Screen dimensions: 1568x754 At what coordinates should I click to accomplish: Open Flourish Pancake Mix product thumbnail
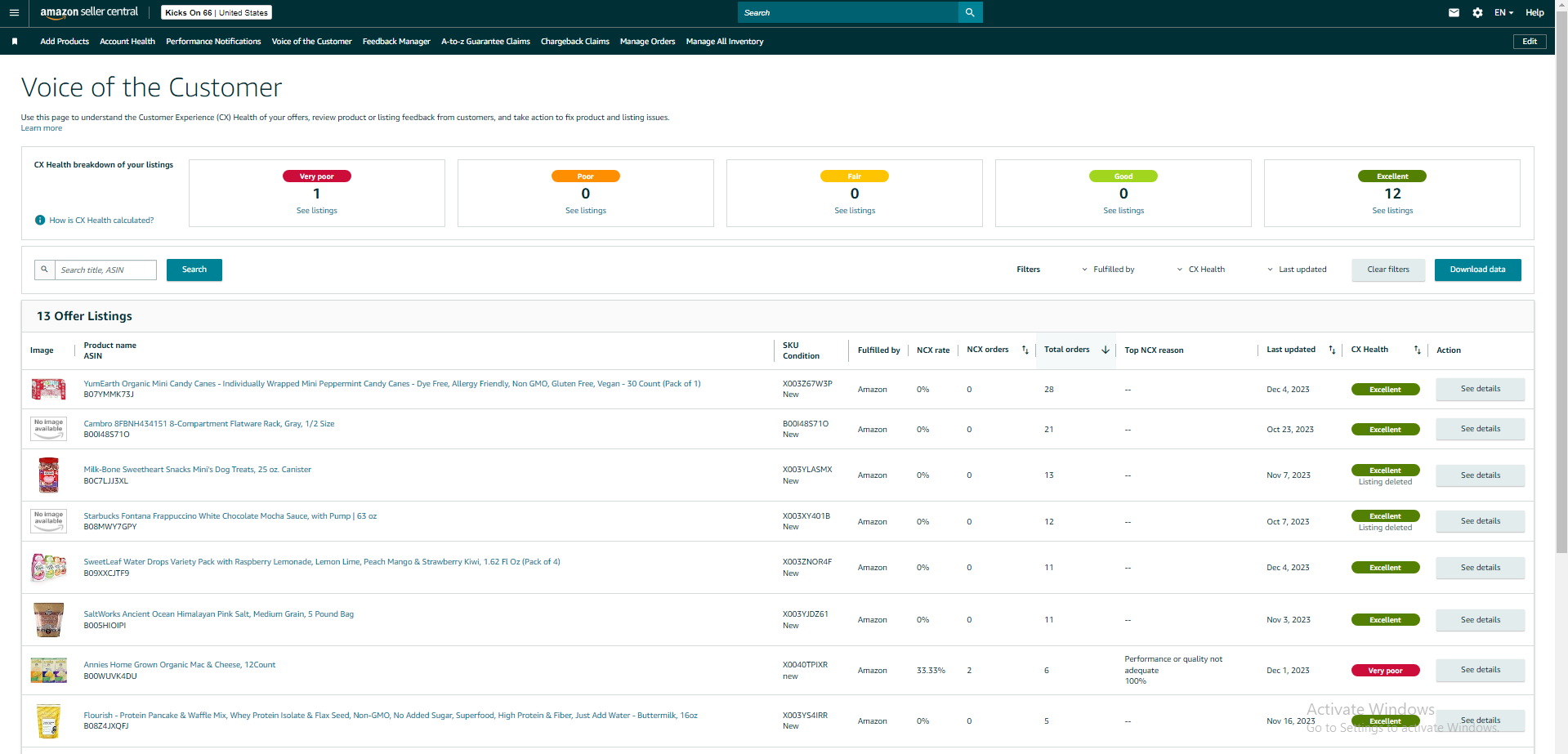48,721
